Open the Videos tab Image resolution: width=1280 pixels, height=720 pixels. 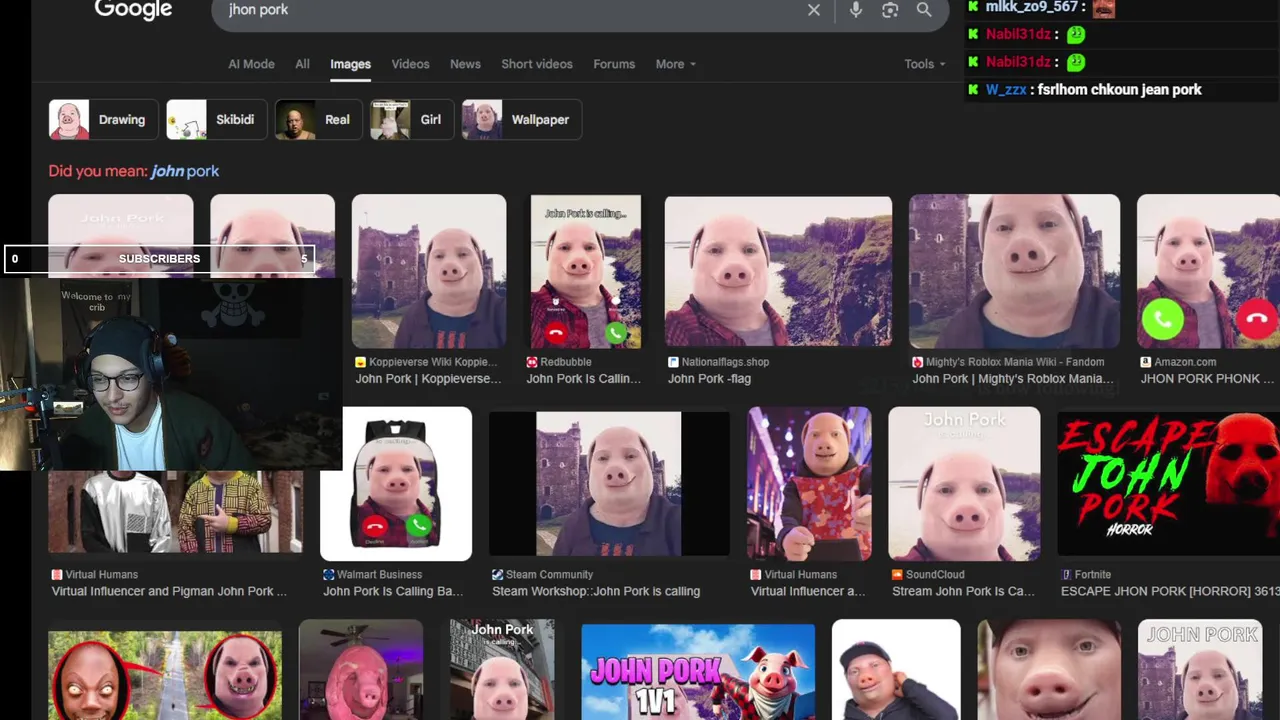click(410, 64)
